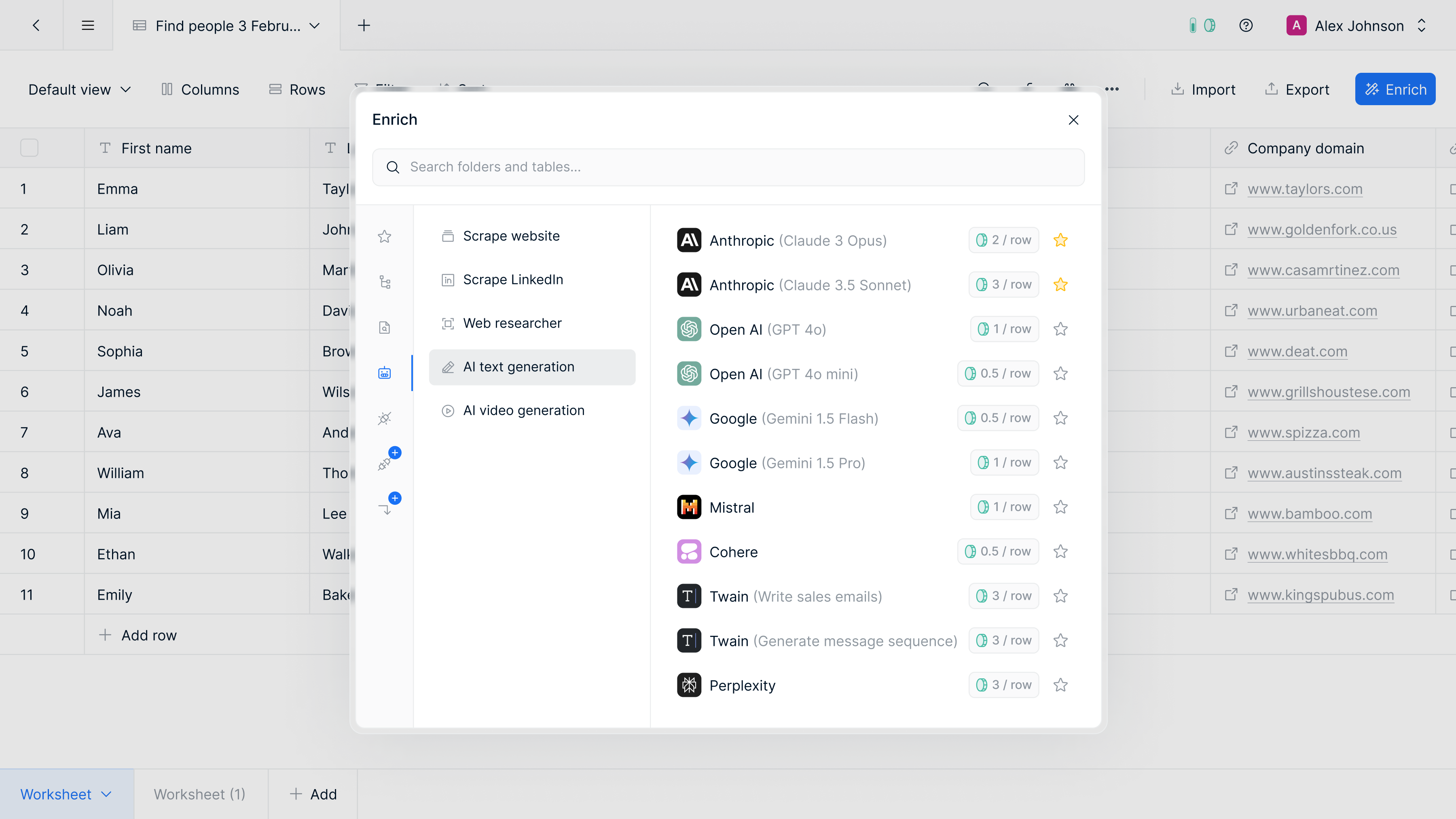Select Web researcher option
1456x819 pixels.
pyautogui.click(x=532, y=323)
